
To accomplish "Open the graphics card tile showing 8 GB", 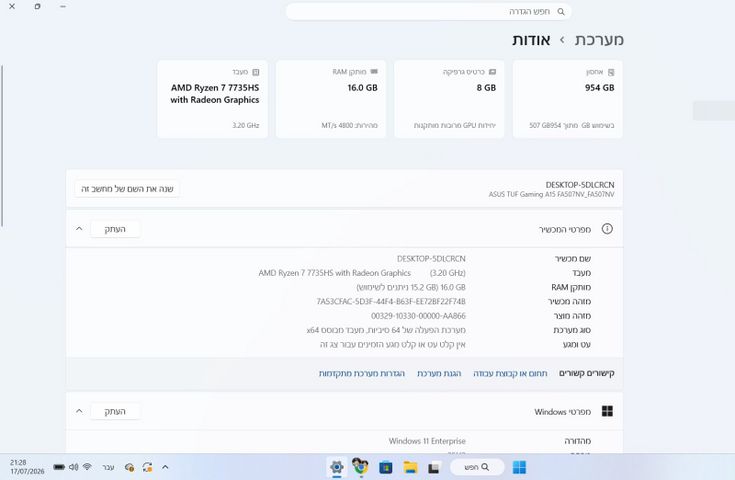I will click(449, 99).
